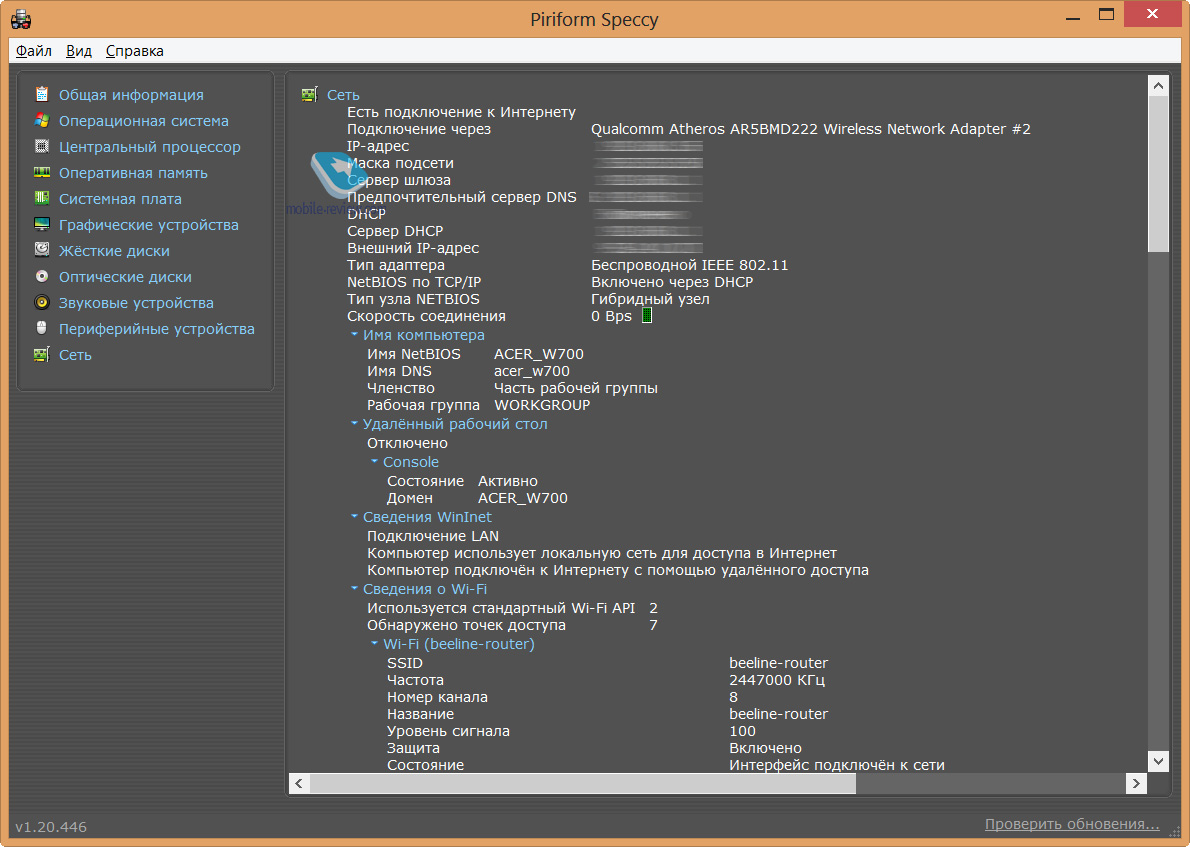Collapse the Сведения WinInet section
The height and width of the screenshot is (847, 1190).
354,516
